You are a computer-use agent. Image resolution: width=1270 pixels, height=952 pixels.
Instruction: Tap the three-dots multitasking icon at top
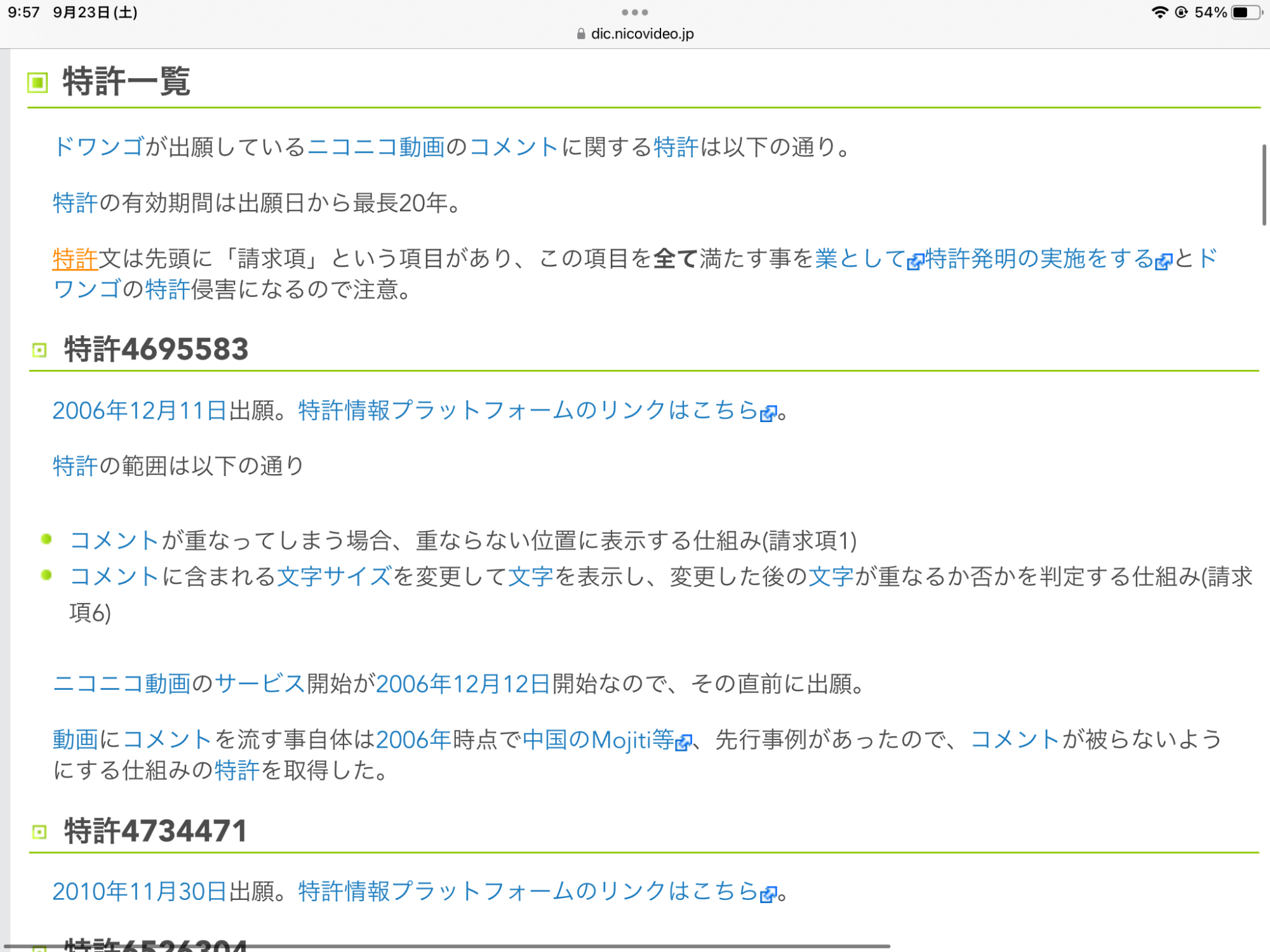point(634,12)
